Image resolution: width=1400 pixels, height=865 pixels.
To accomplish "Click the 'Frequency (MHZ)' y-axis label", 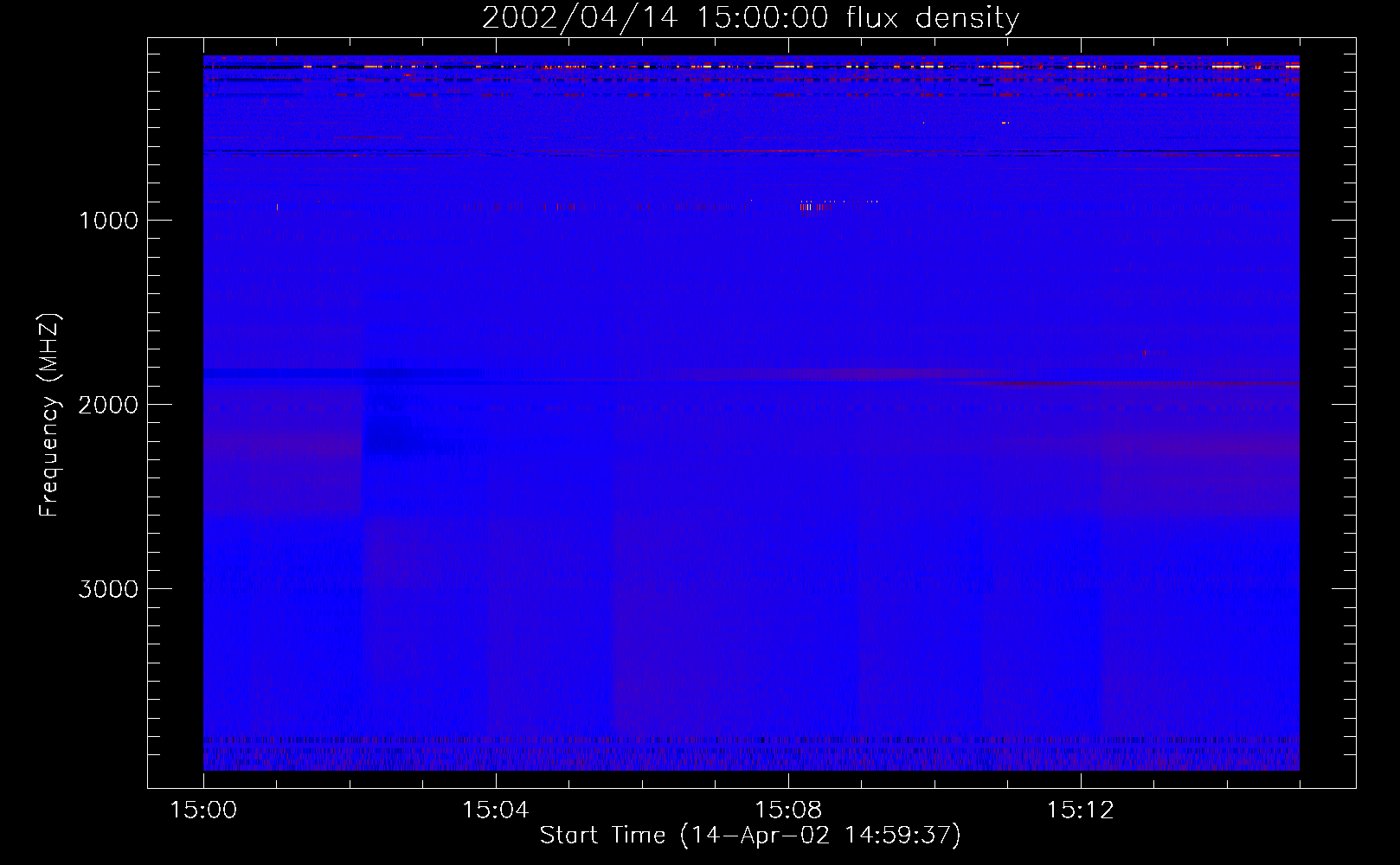I will [x=49, y=415].
